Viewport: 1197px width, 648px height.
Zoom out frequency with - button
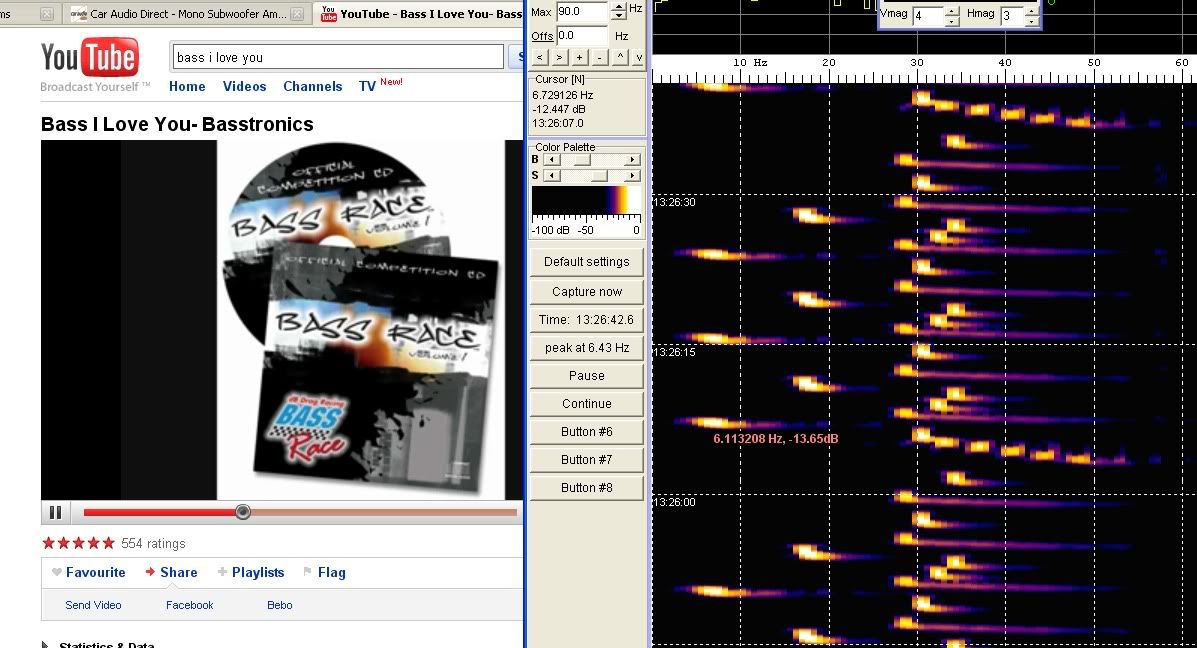(x=599, y=57)
